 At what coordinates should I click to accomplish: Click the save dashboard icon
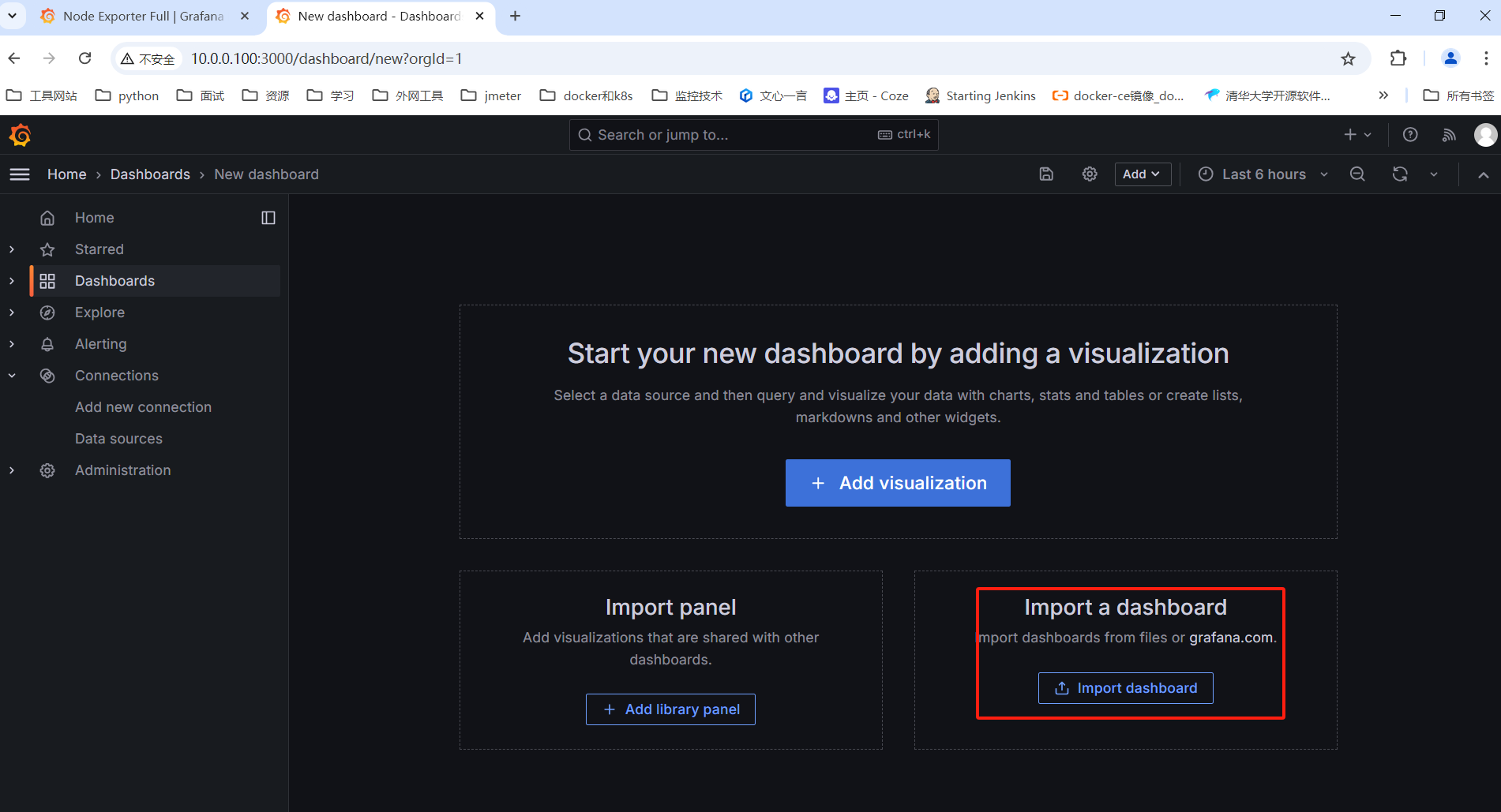(x=1046, y=174)
